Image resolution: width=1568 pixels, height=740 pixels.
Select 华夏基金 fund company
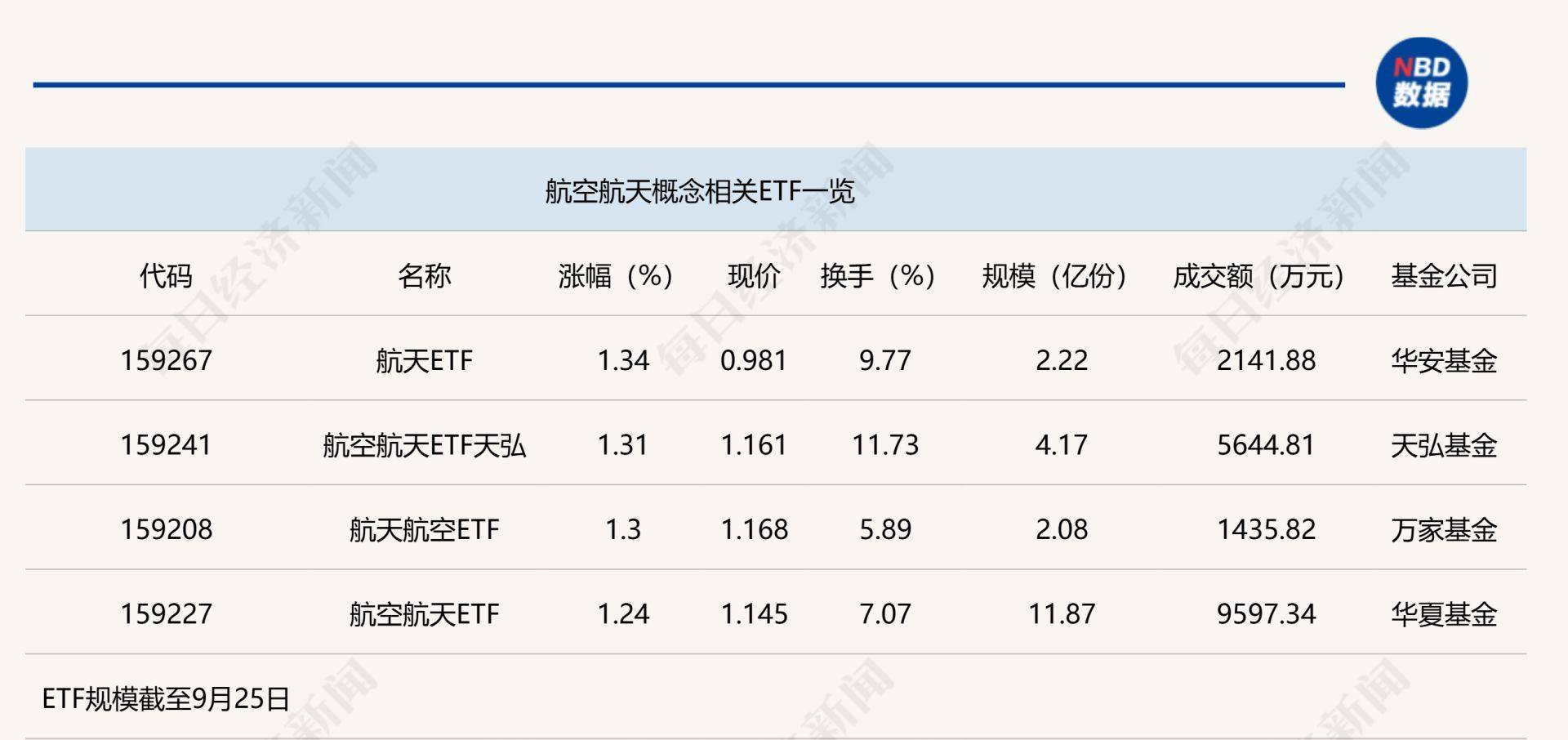(1444, 613)
